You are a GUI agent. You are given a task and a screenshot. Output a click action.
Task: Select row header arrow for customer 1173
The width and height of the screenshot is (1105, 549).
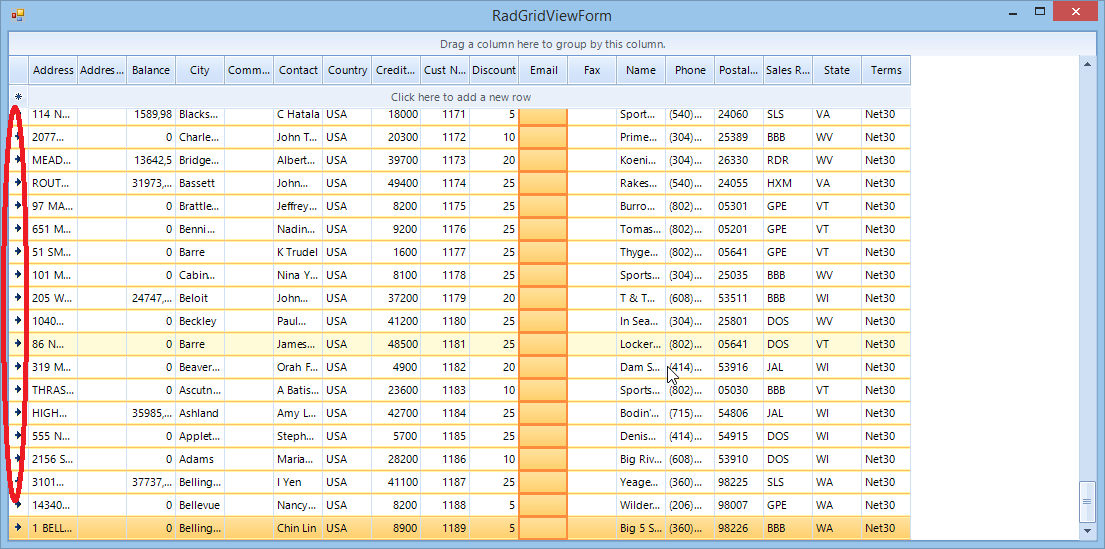(18, 160)
